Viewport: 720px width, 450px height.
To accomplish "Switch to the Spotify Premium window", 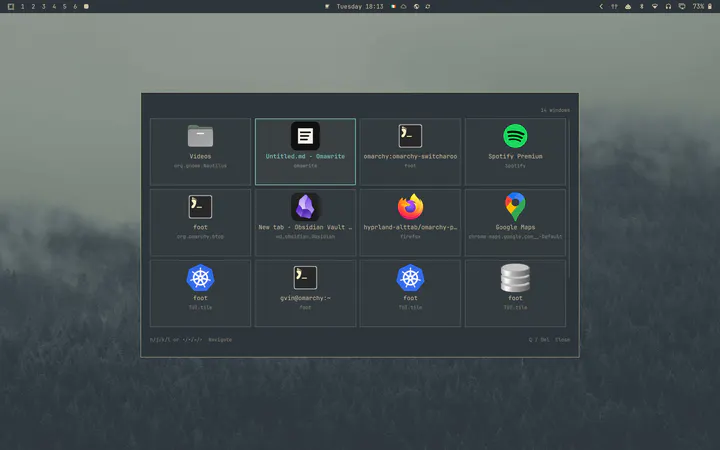I will (x=515, y=152).
